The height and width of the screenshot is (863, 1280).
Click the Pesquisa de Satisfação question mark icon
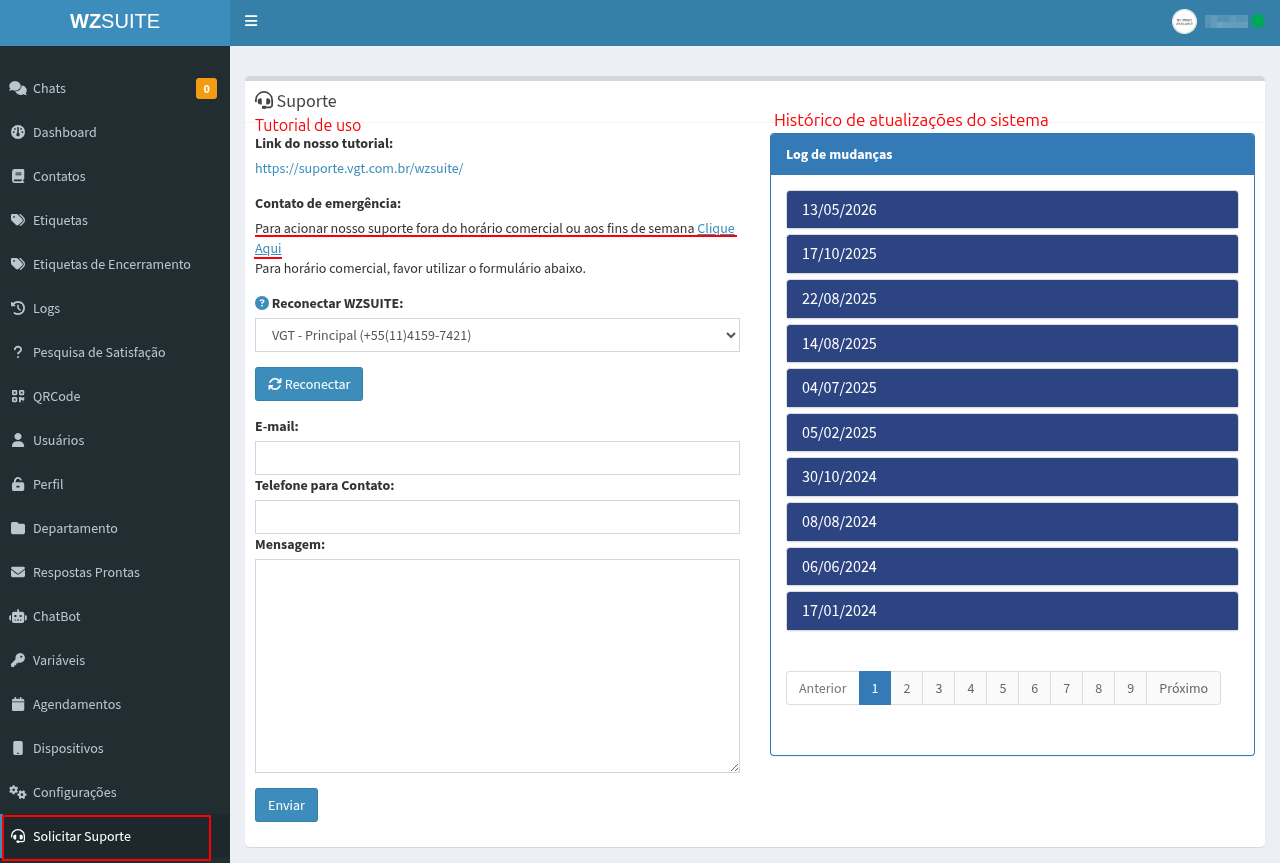tap(18, 352)
